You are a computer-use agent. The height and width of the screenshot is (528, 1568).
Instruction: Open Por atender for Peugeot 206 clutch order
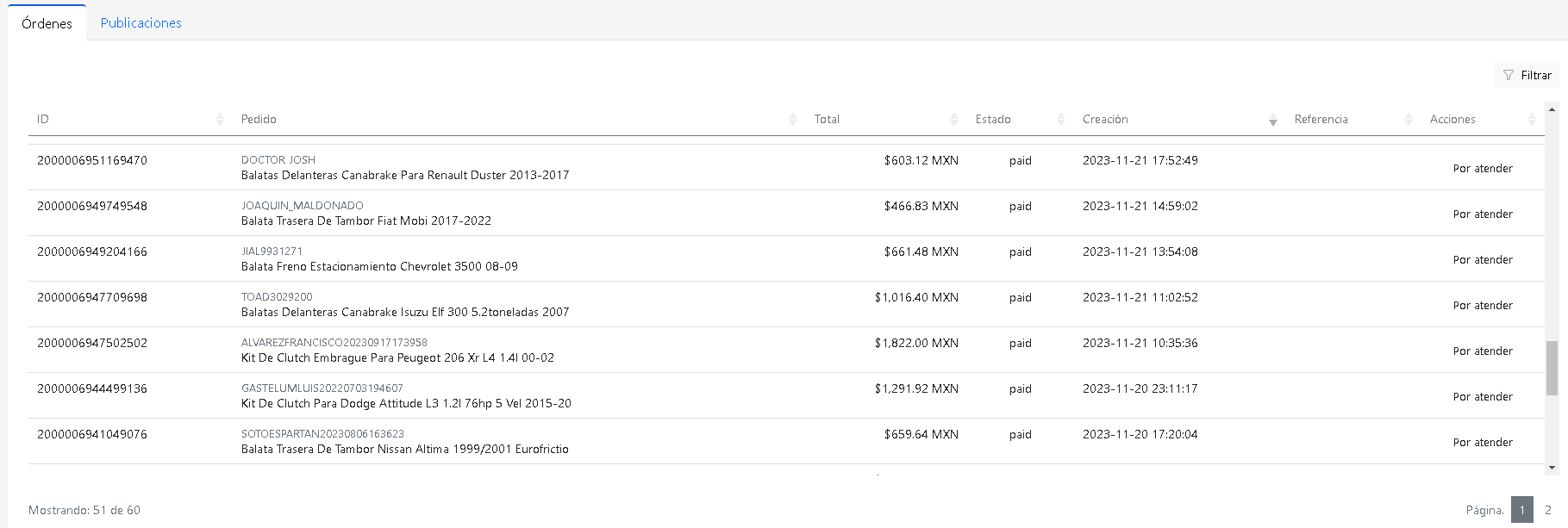point(1482,351)
